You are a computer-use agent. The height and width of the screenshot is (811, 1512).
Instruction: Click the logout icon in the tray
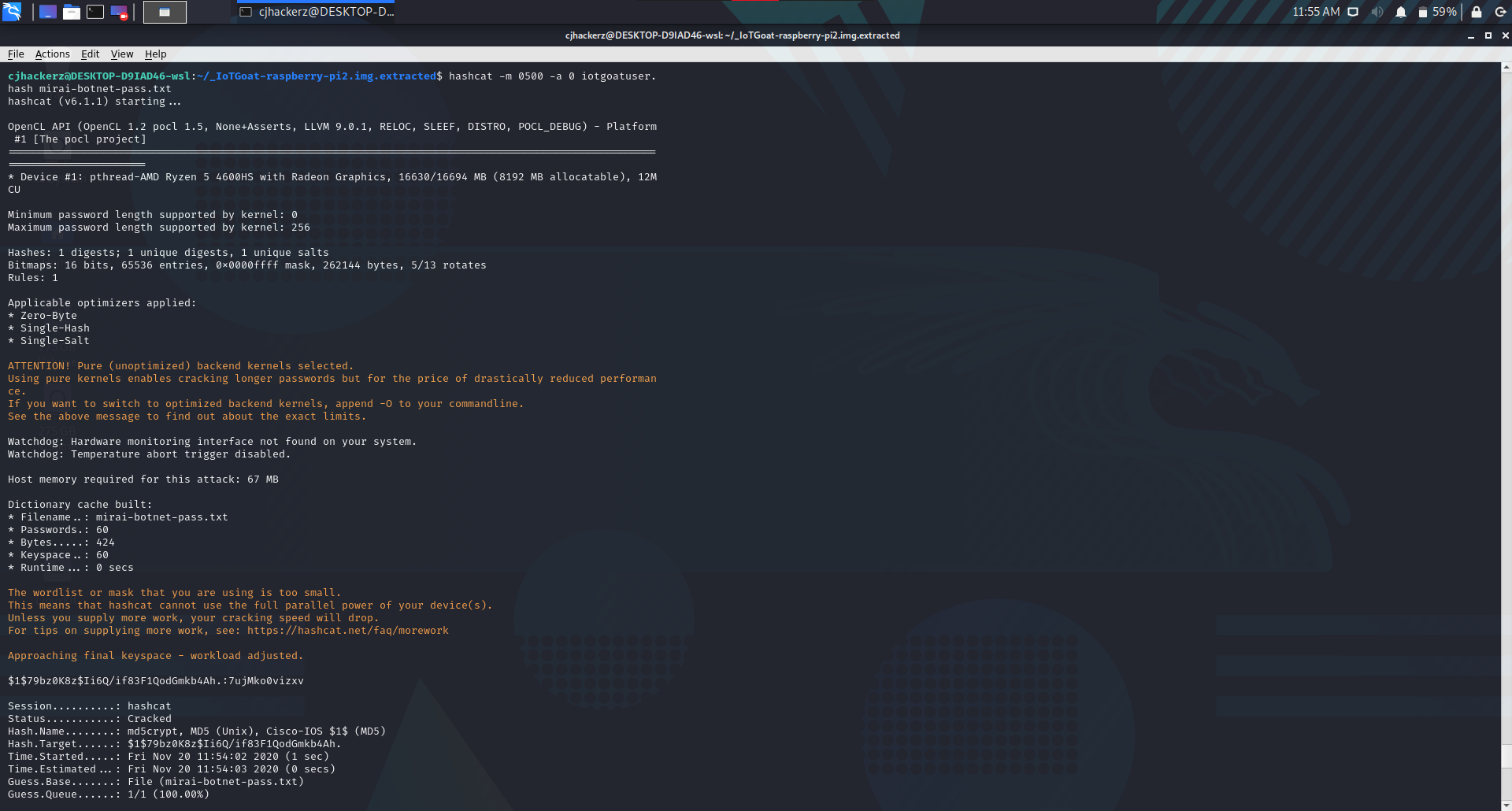[x=1501, y=12]
